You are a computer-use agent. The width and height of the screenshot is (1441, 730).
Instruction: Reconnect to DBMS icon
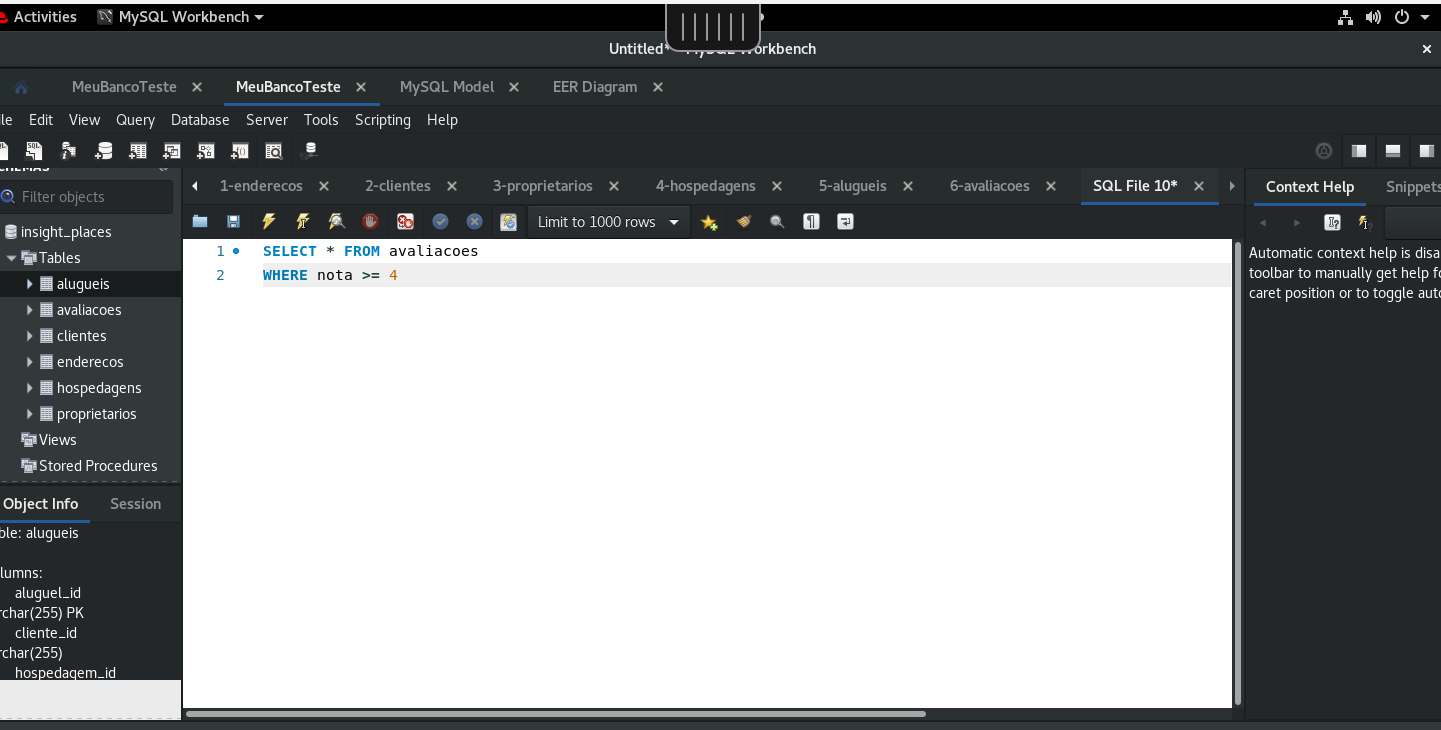(x=310, y=151)
